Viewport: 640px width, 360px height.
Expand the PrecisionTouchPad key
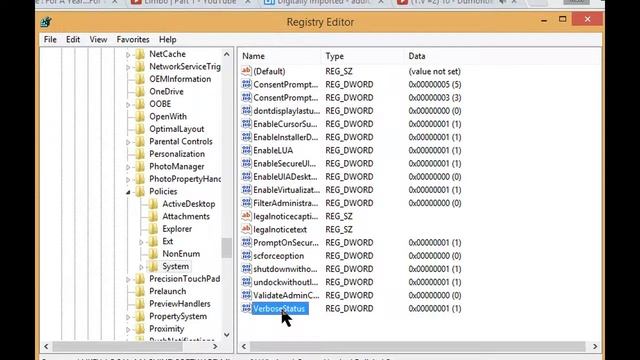click(x=128, y=279)
